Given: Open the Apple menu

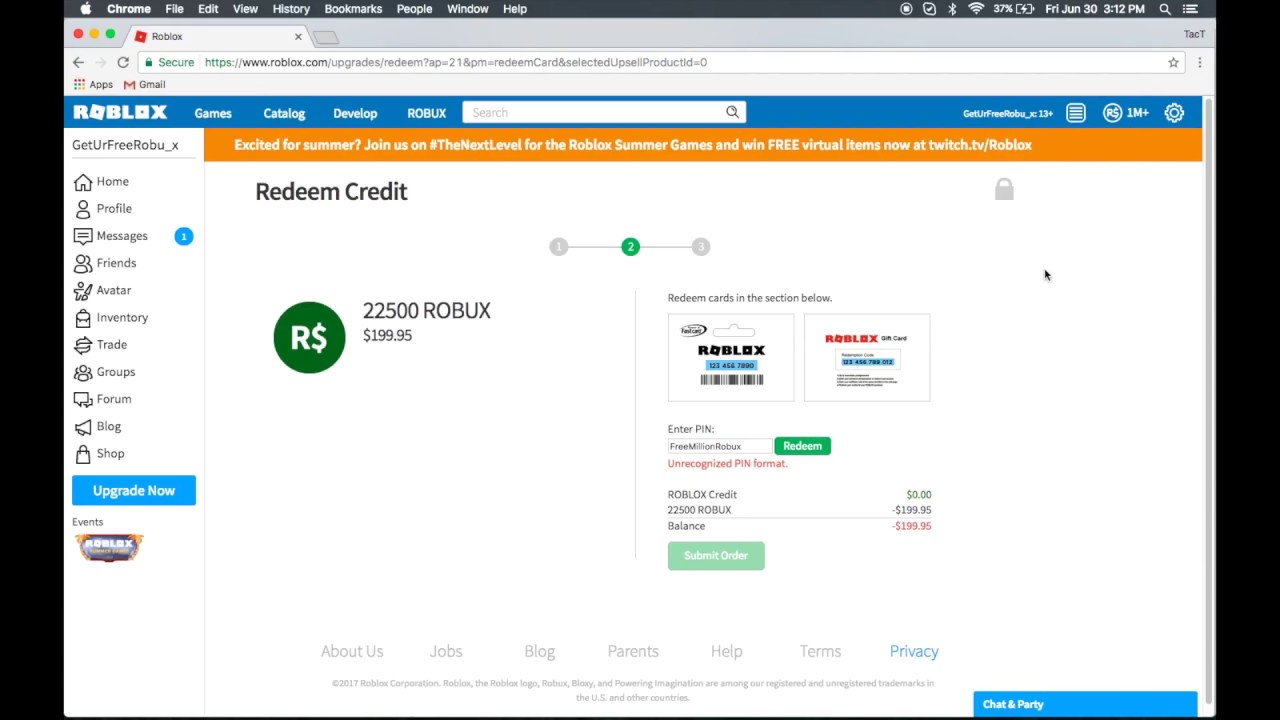Looking at the screenshot, I should (85, 9).
